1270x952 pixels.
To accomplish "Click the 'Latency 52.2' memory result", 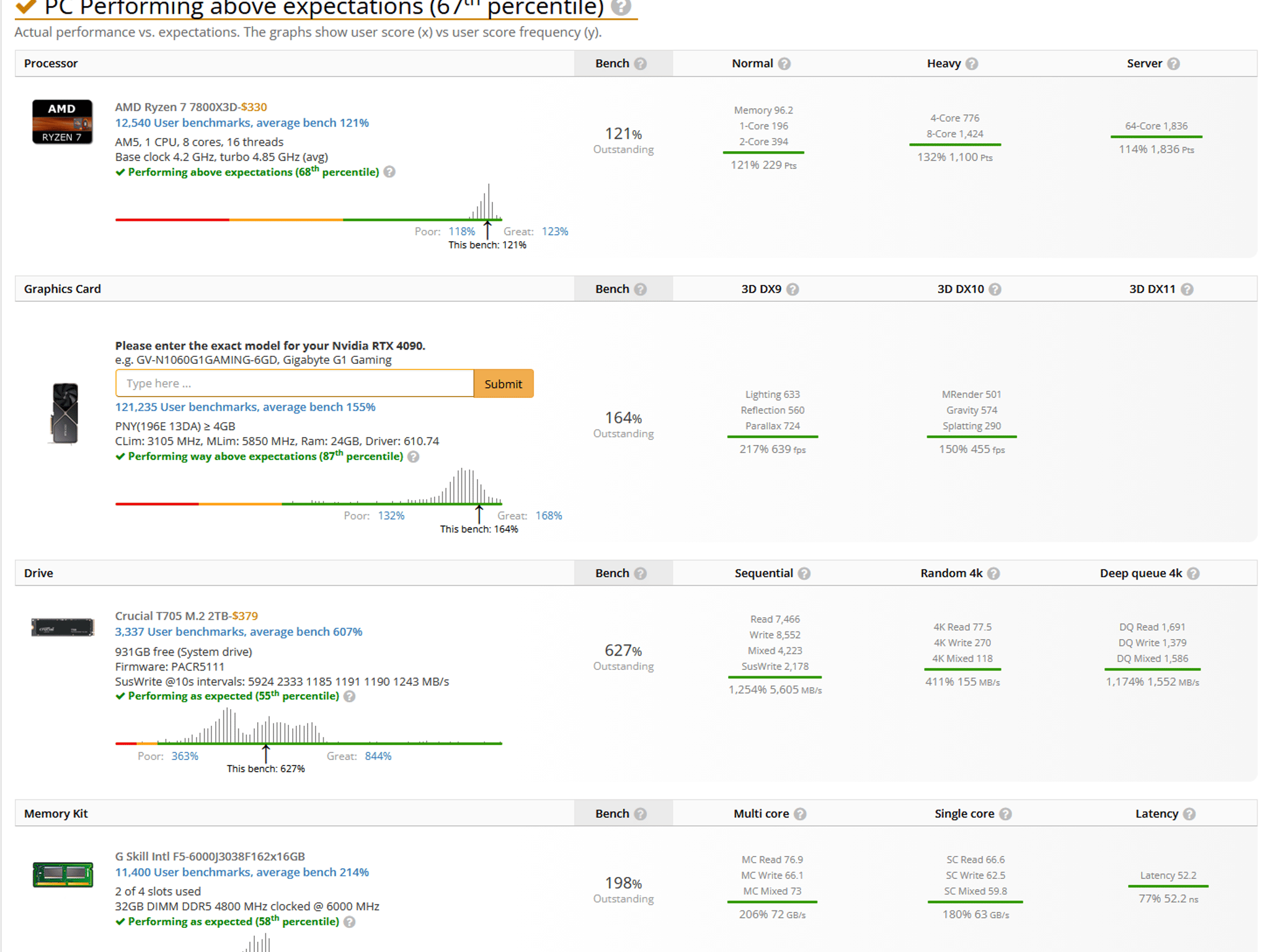I will tap(1168, 876).
